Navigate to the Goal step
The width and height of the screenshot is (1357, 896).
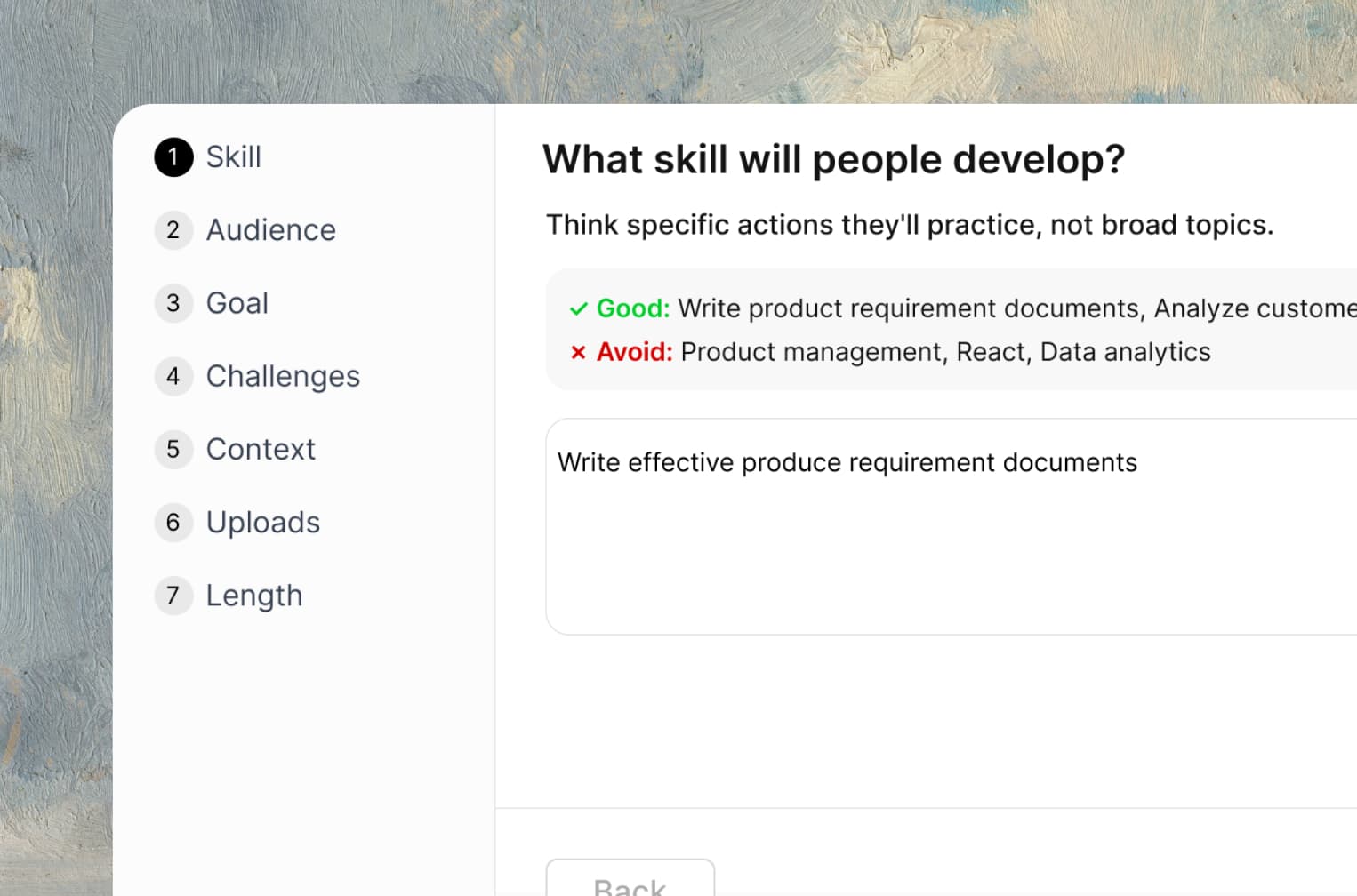click(237, 303)
